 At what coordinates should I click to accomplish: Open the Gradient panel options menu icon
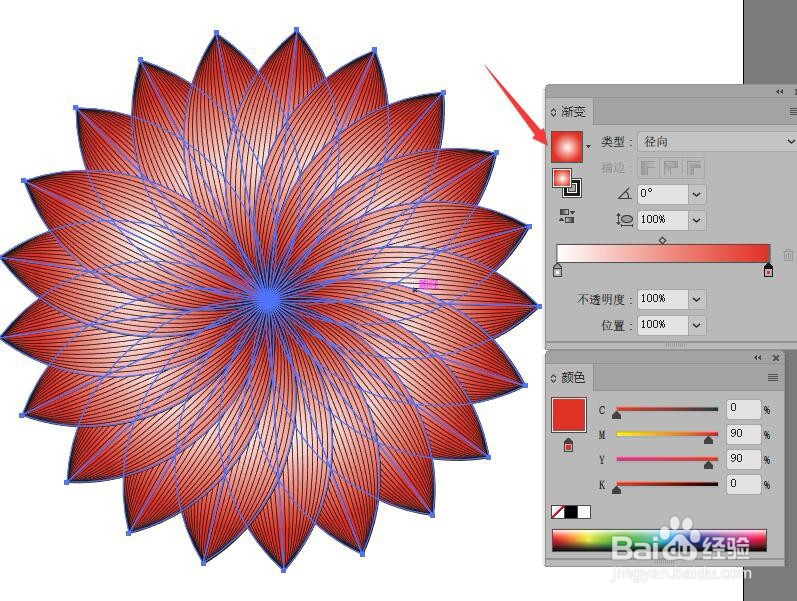click(793, 111)
